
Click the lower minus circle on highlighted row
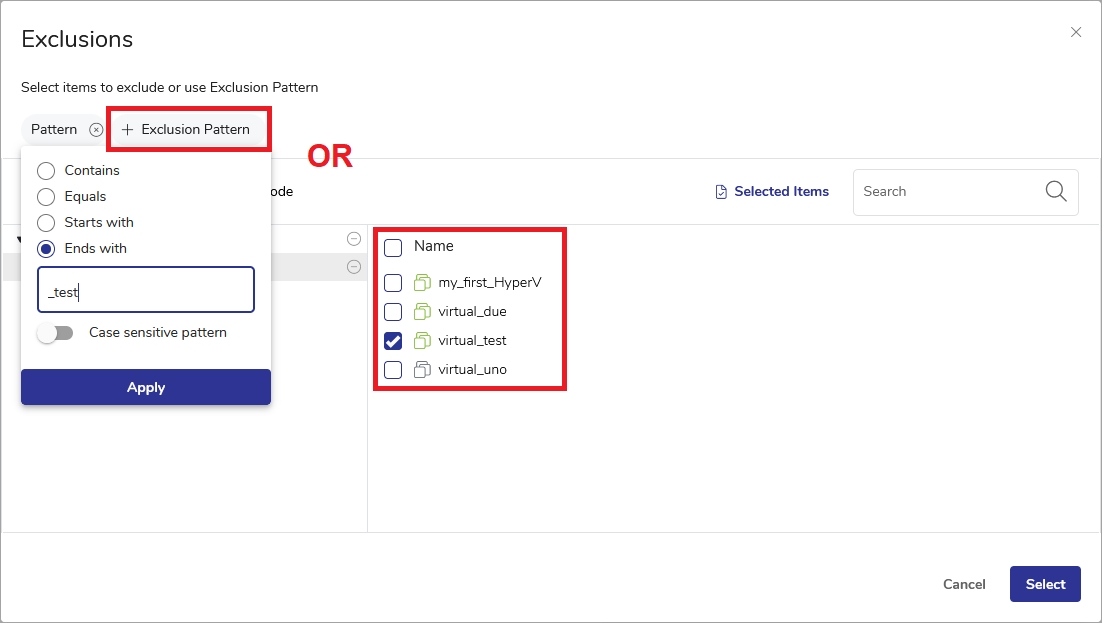353,267
